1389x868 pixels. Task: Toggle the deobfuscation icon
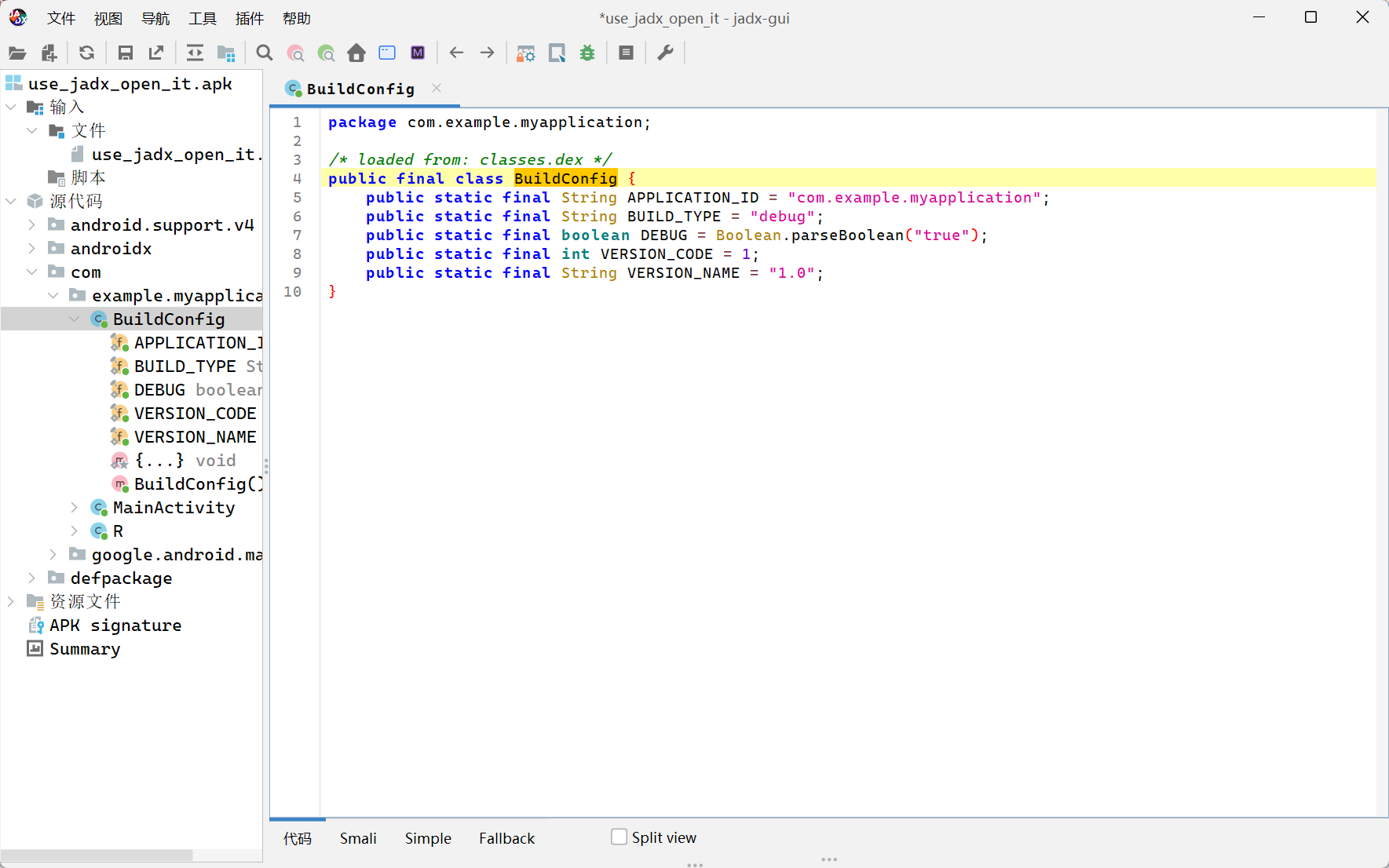pos(526,53)
